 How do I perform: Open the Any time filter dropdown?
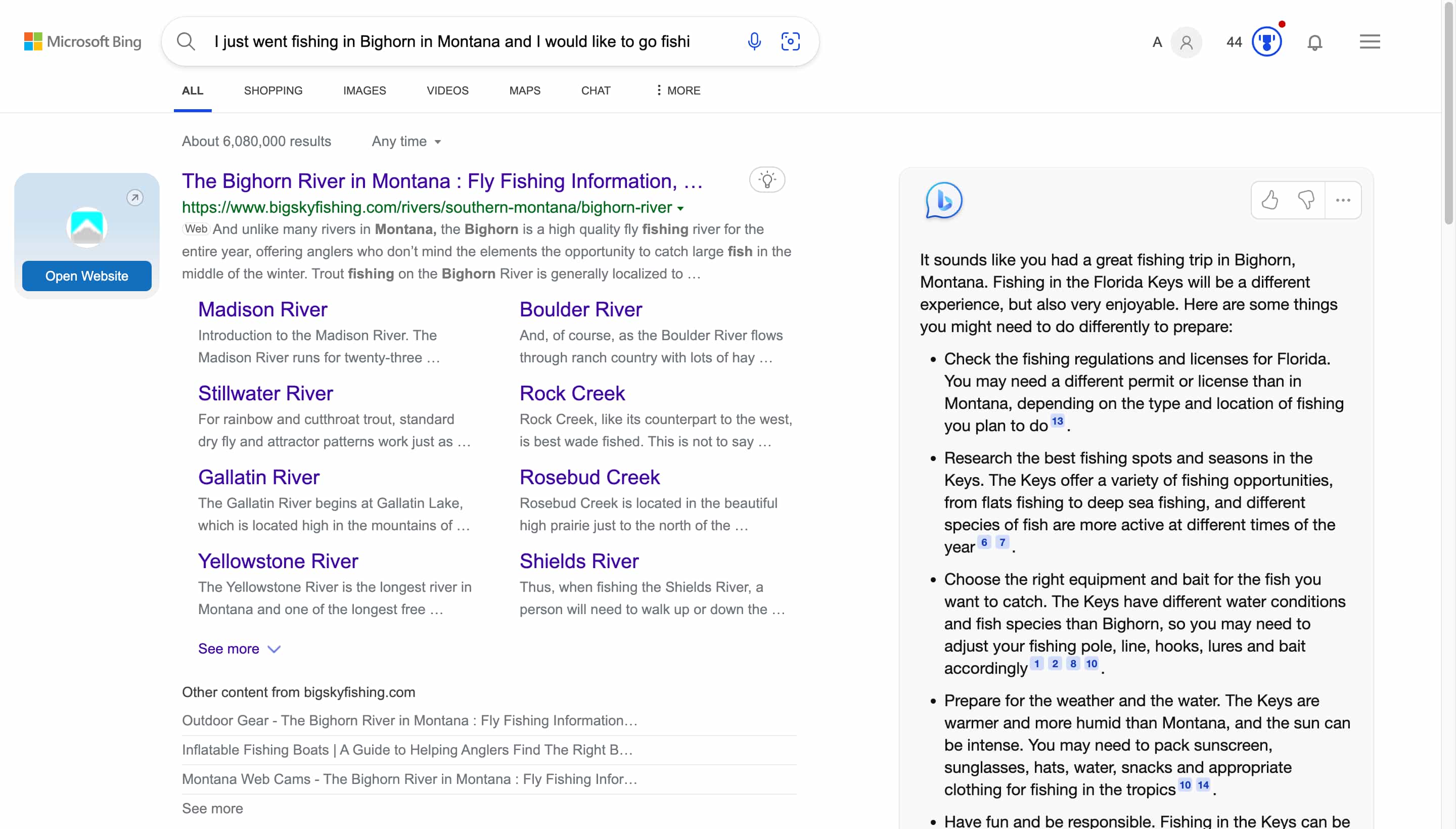pyautogui.click(x=405, y=141)
